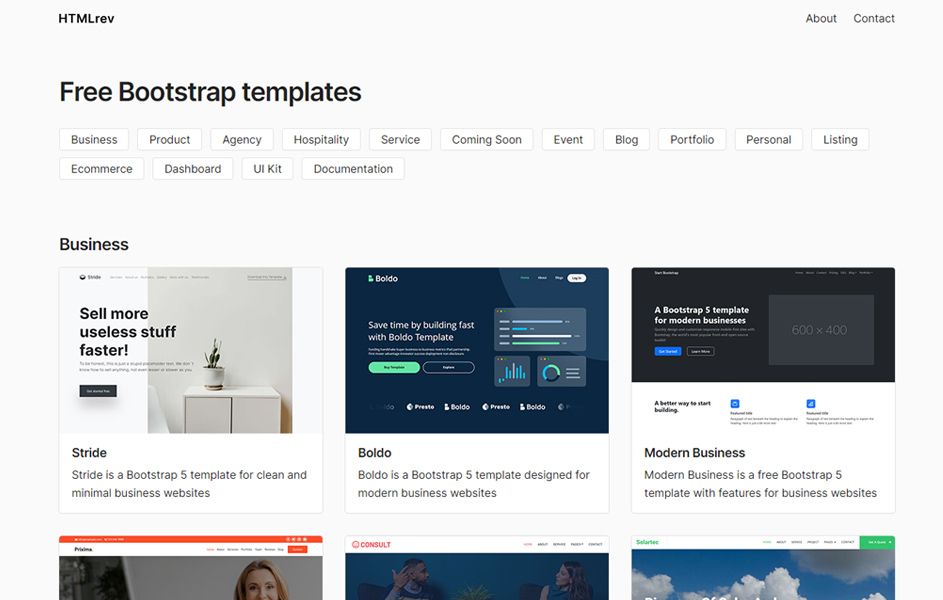Image resolution: width=943 pixels, height=600 pixels.
Task: Open the Contact page link
Action: 874,19
